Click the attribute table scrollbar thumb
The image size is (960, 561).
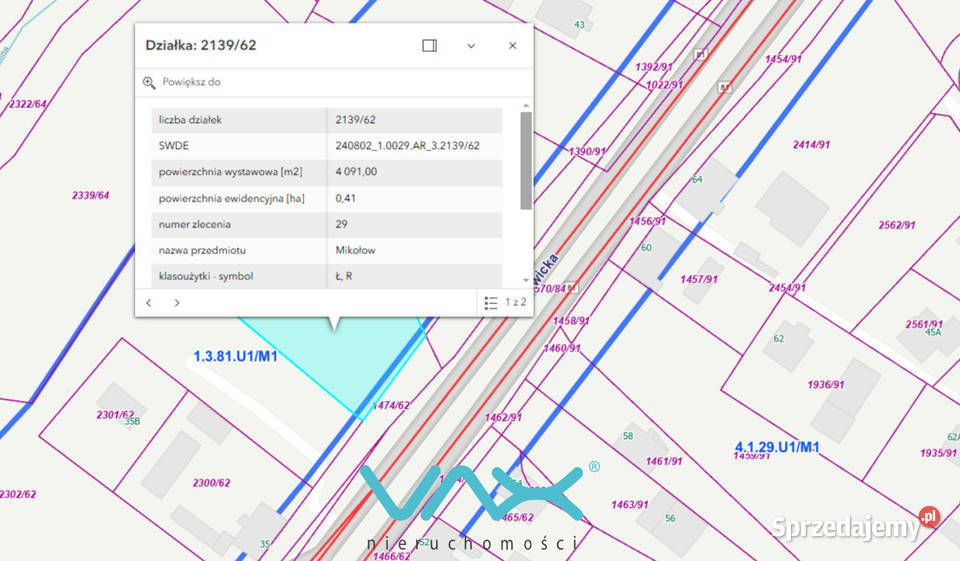point(526,160)
